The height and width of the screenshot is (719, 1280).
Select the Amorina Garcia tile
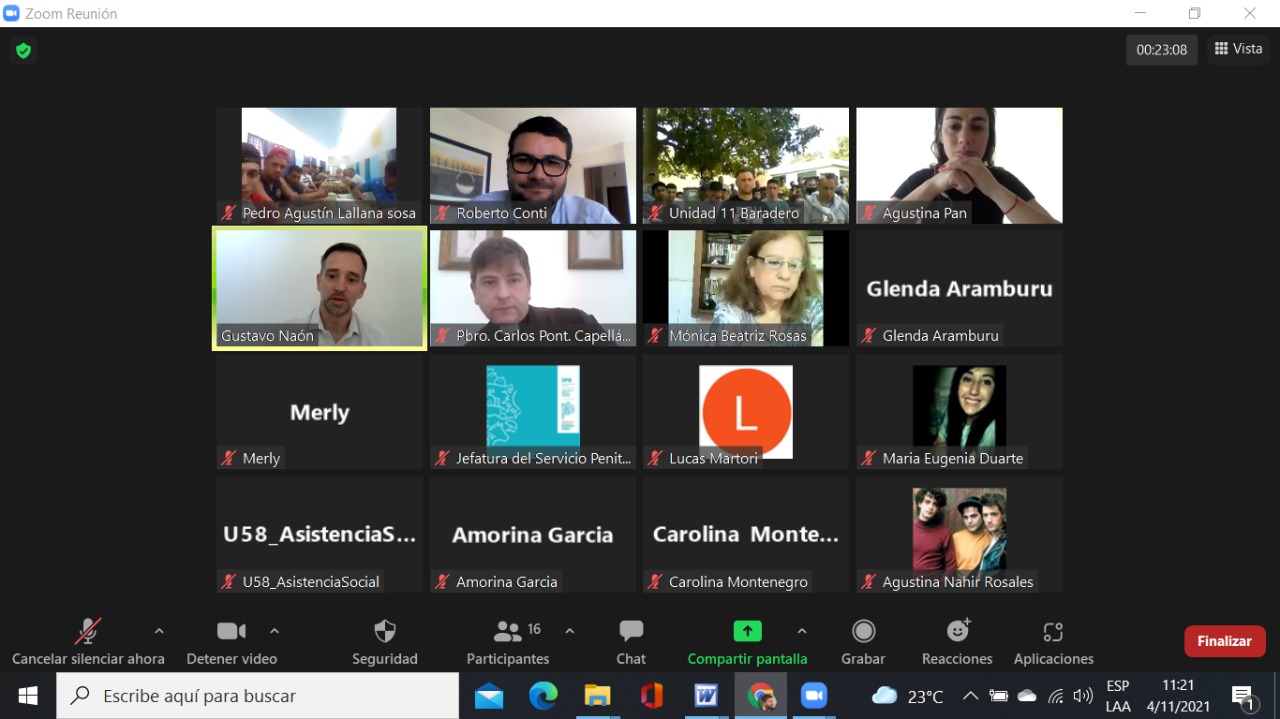tap(533, 534)
